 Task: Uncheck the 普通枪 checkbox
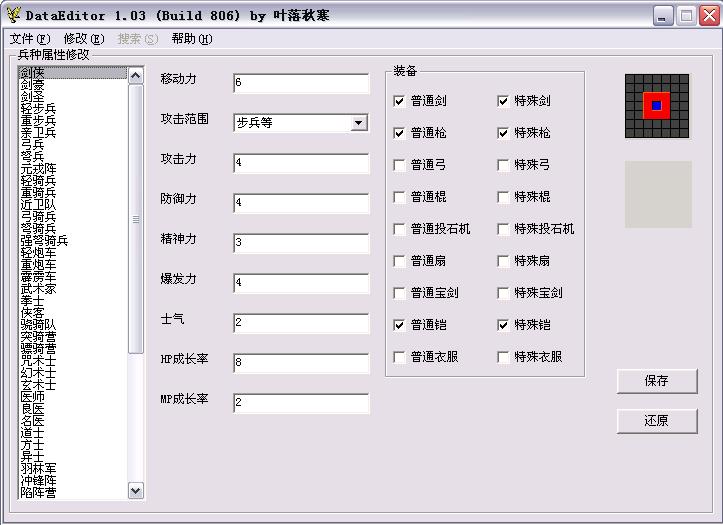pos(399,133)
